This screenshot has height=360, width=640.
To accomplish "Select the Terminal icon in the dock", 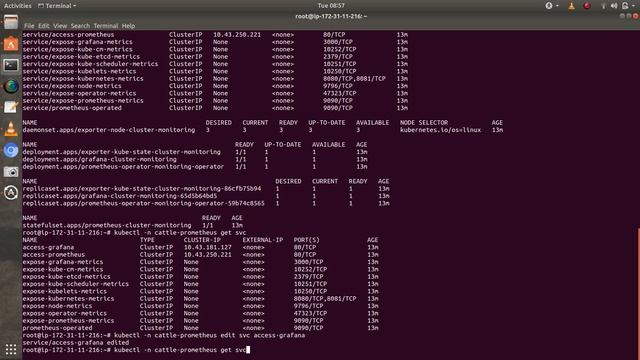I will (x=11, y=65).
